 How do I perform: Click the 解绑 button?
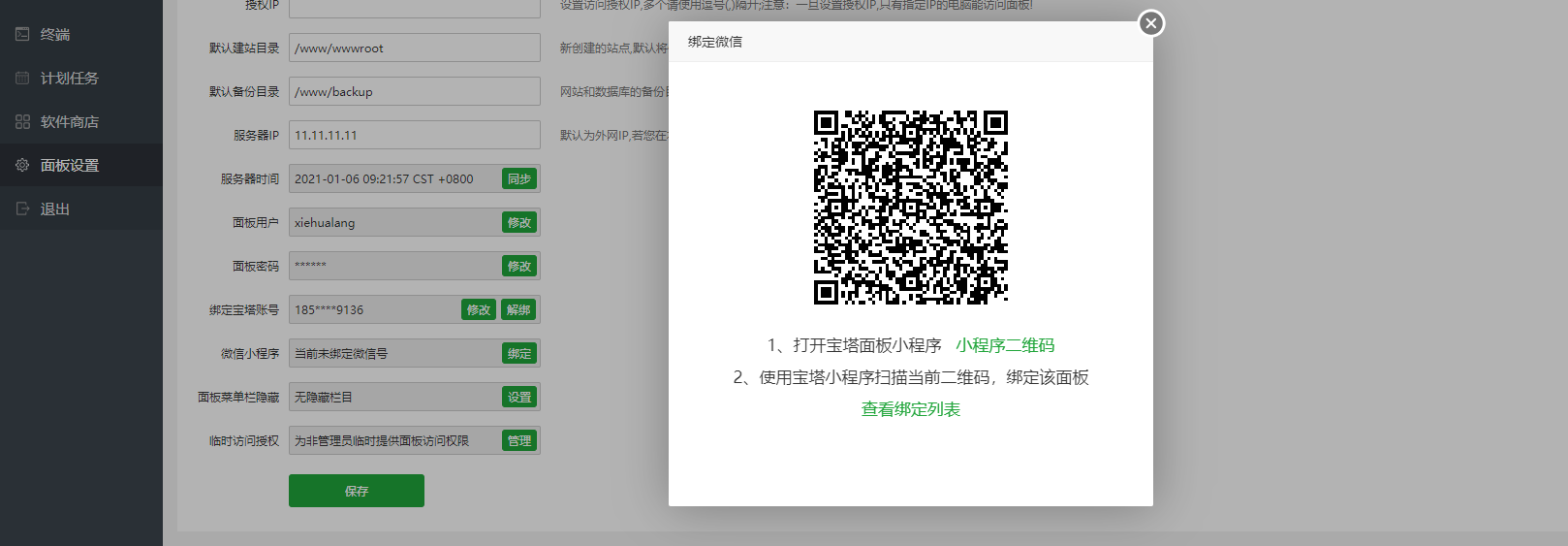coord(518,309)
